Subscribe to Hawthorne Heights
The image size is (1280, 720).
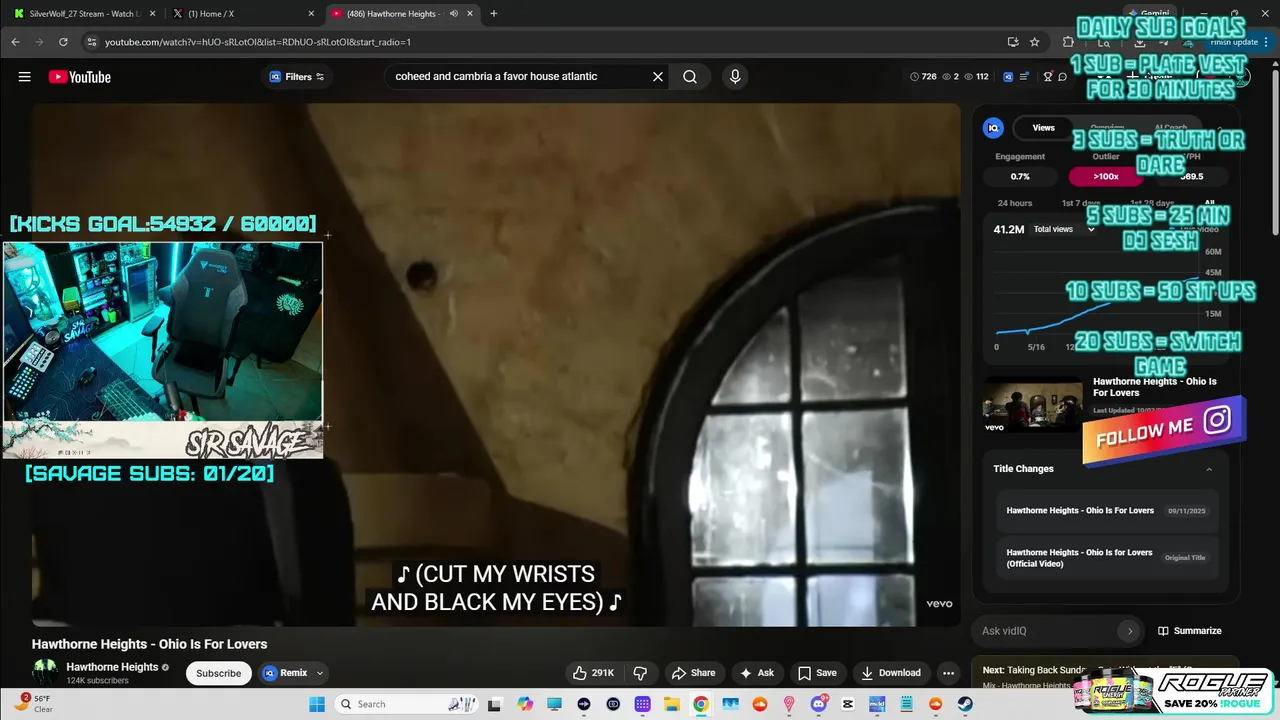pos(218,673)
